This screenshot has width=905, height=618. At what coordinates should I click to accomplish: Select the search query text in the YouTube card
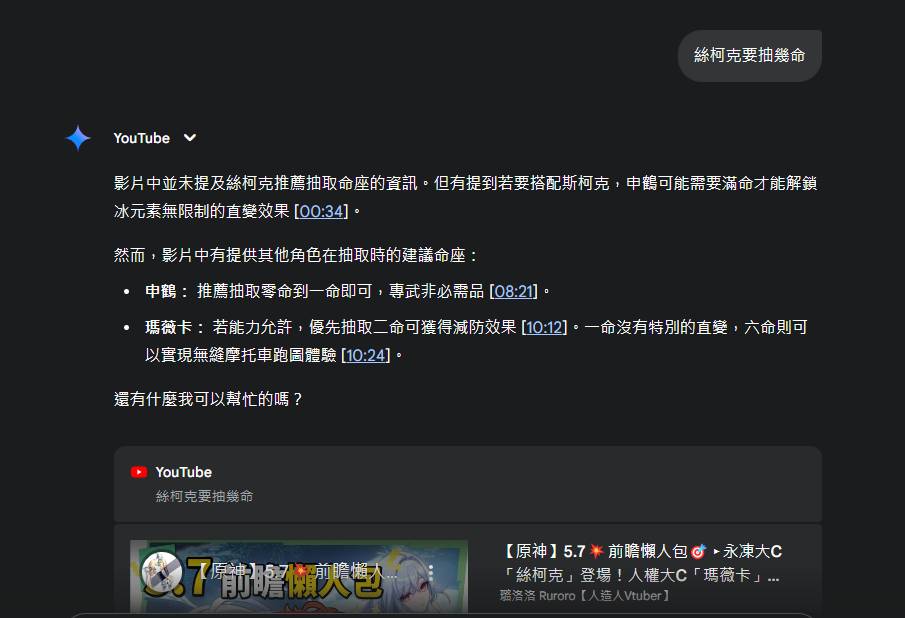(204, 496)
